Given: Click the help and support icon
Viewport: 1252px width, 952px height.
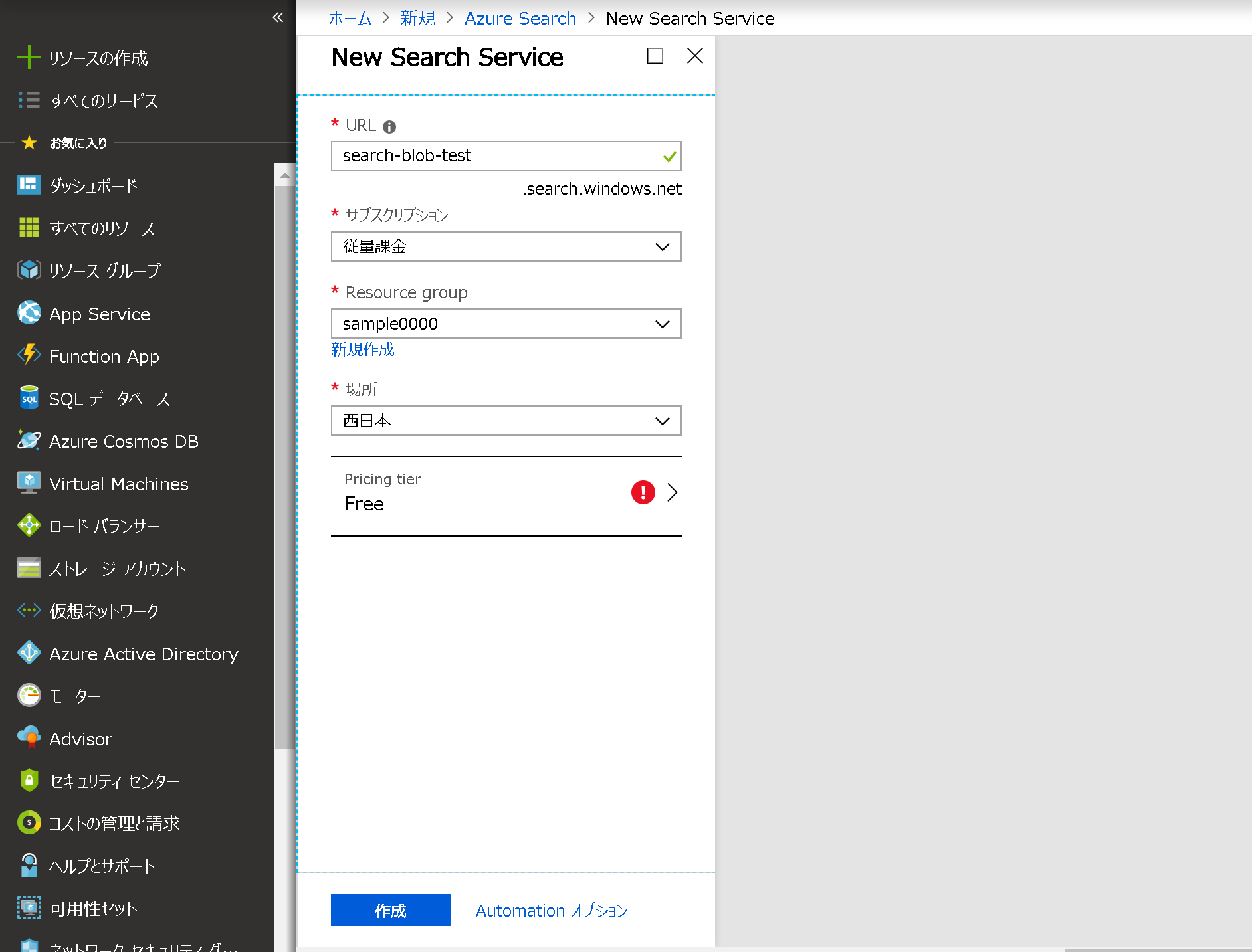Looking at the screenshot, I should click(29, 866).
